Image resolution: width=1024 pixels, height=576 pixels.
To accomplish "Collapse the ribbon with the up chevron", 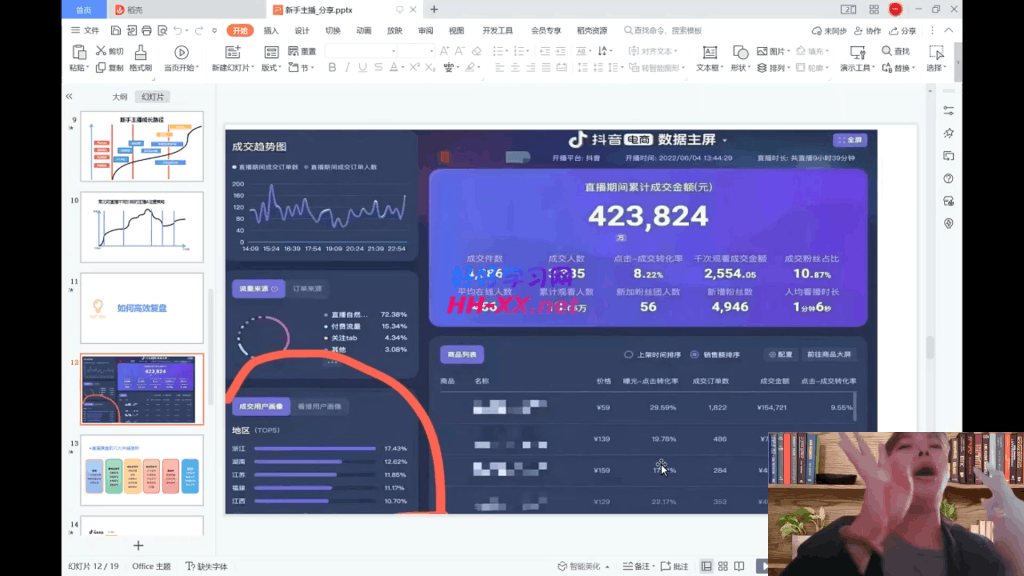I will coord(949,31).
